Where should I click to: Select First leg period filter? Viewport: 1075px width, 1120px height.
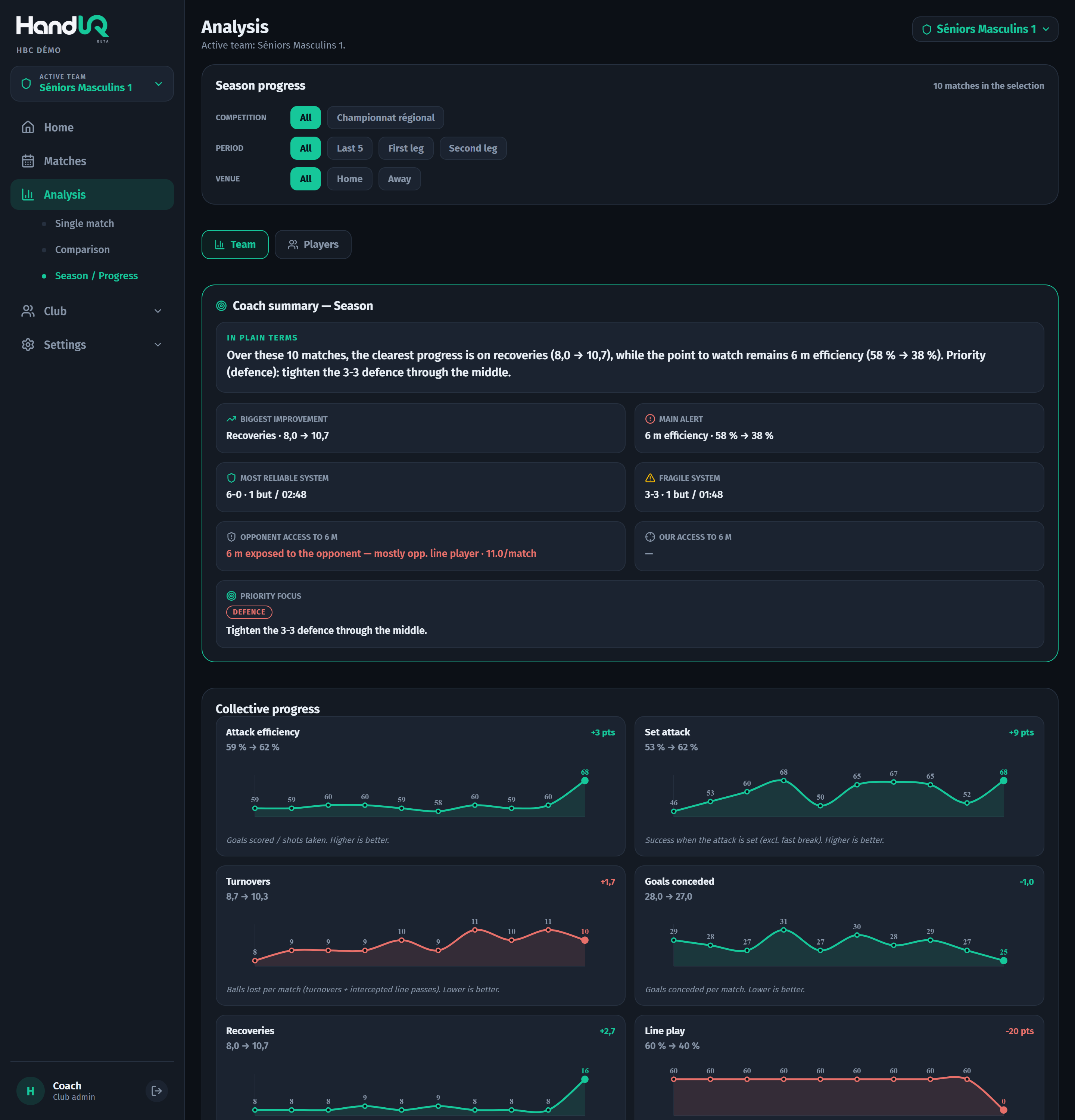coord(406,149)
